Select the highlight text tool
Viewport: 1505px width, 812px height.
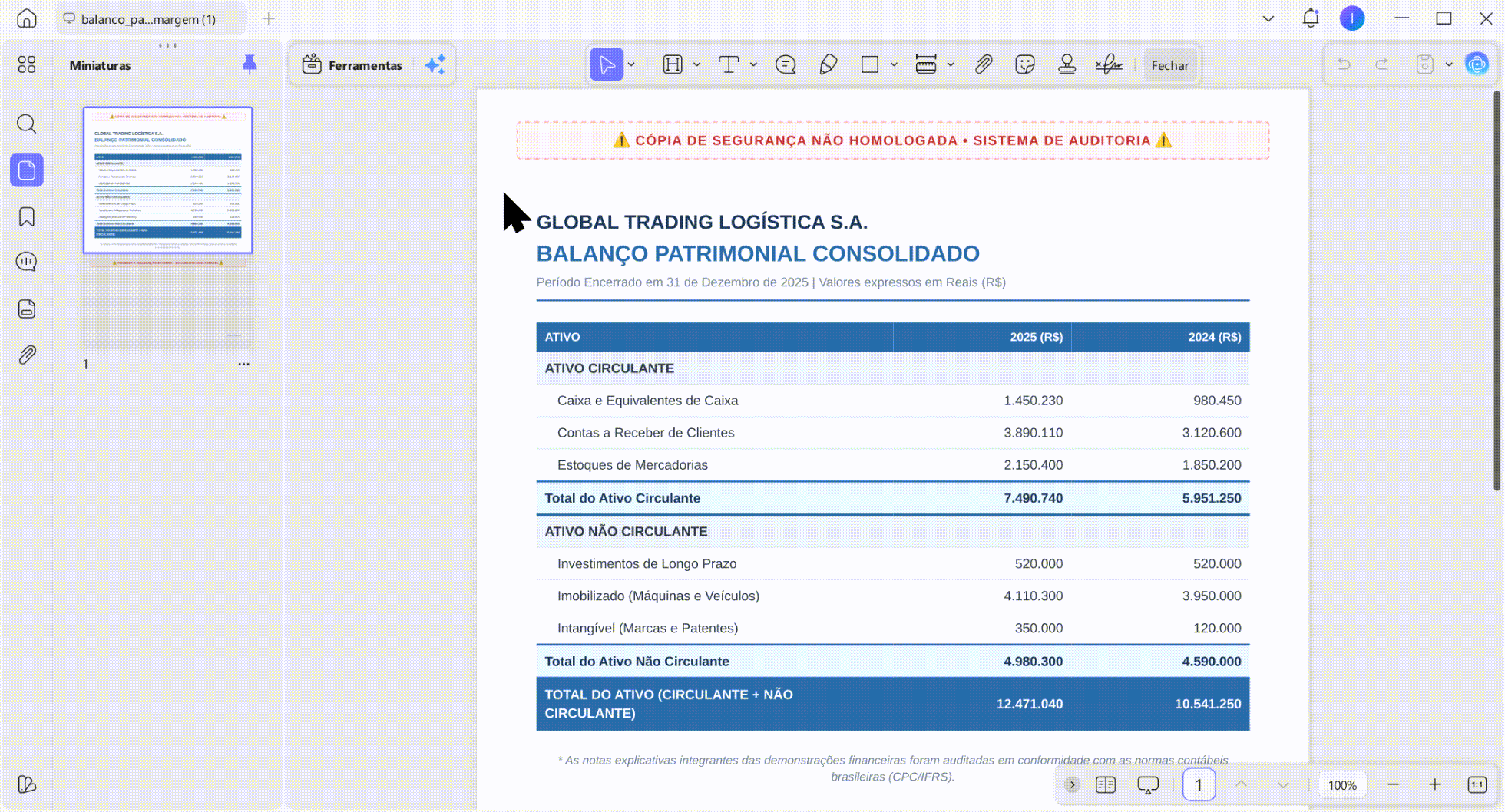[x=673, y=64]
